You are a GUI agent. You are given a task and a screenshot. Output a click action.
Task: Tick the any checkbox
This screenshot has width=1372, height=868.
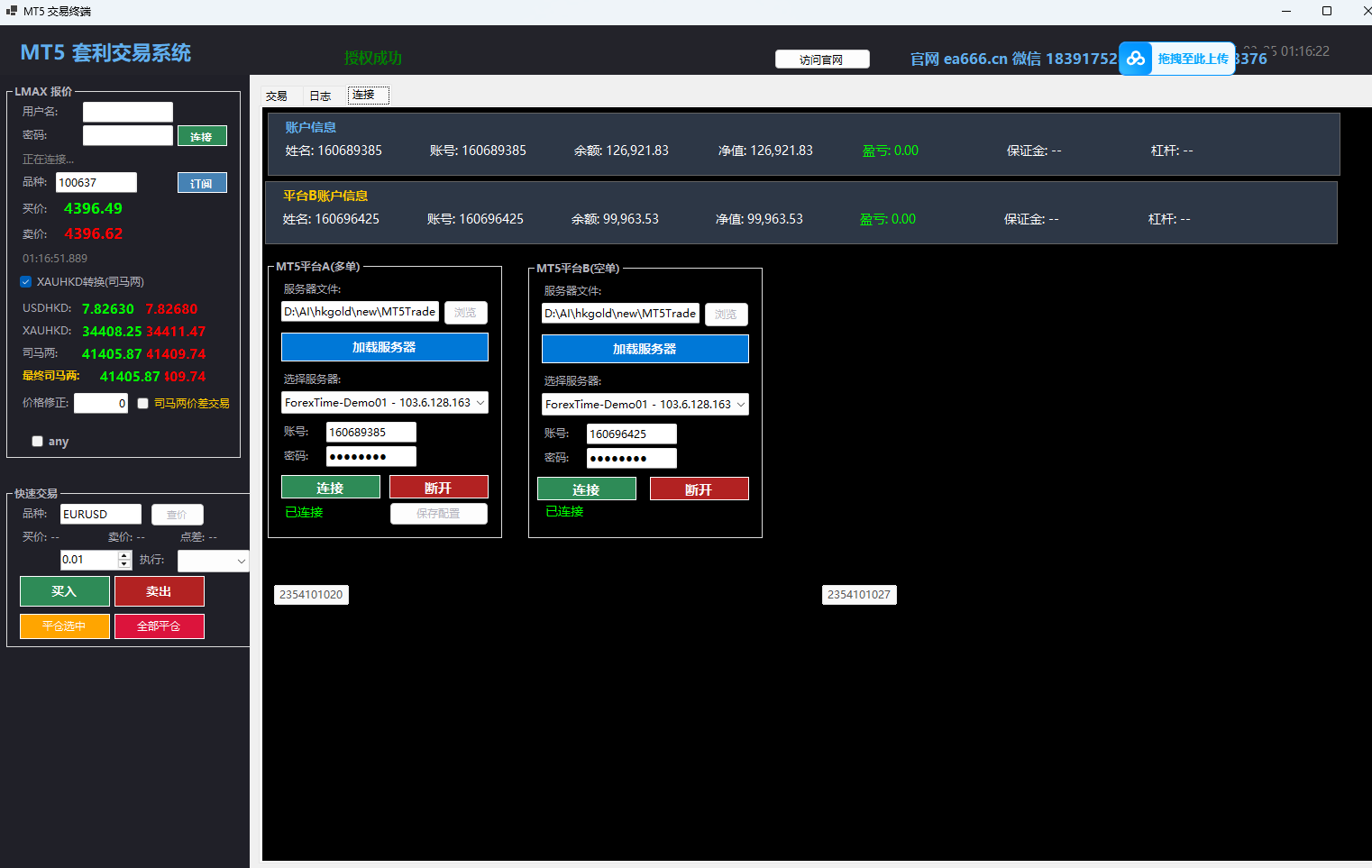(37, 442)
